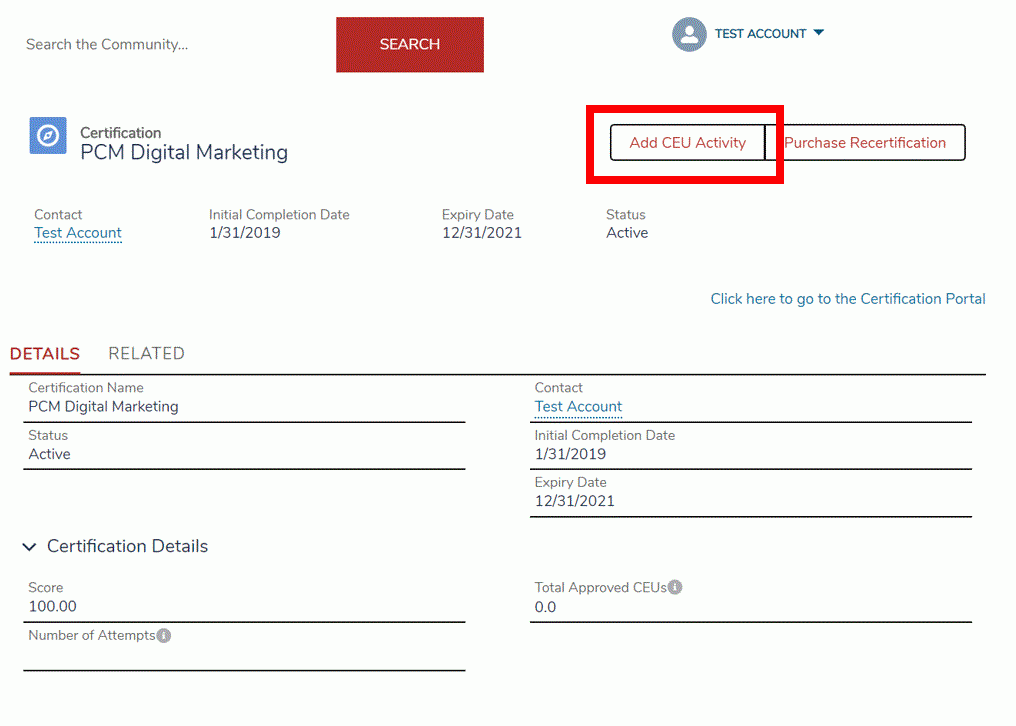Collapse the Certification Details section chevron
1016x726 pixels.
(29, 547)
